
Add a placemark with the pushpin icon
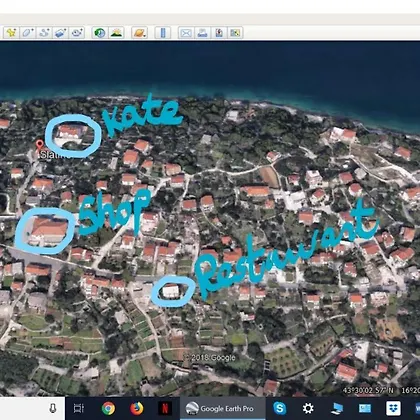pos(11,33)
